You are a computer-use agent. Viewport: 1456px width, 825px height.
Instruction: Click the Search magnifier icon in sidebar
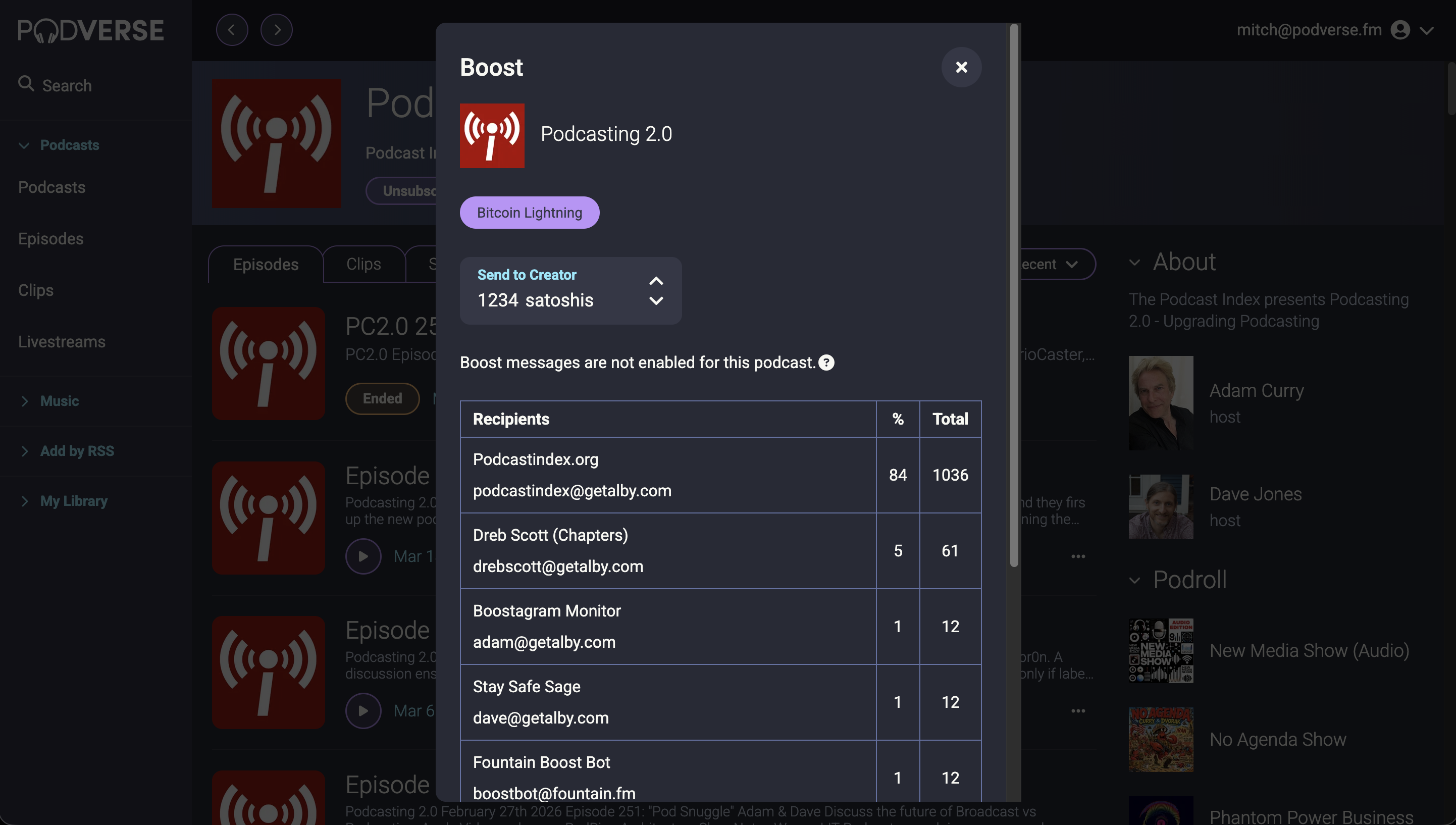click(25, 84)
